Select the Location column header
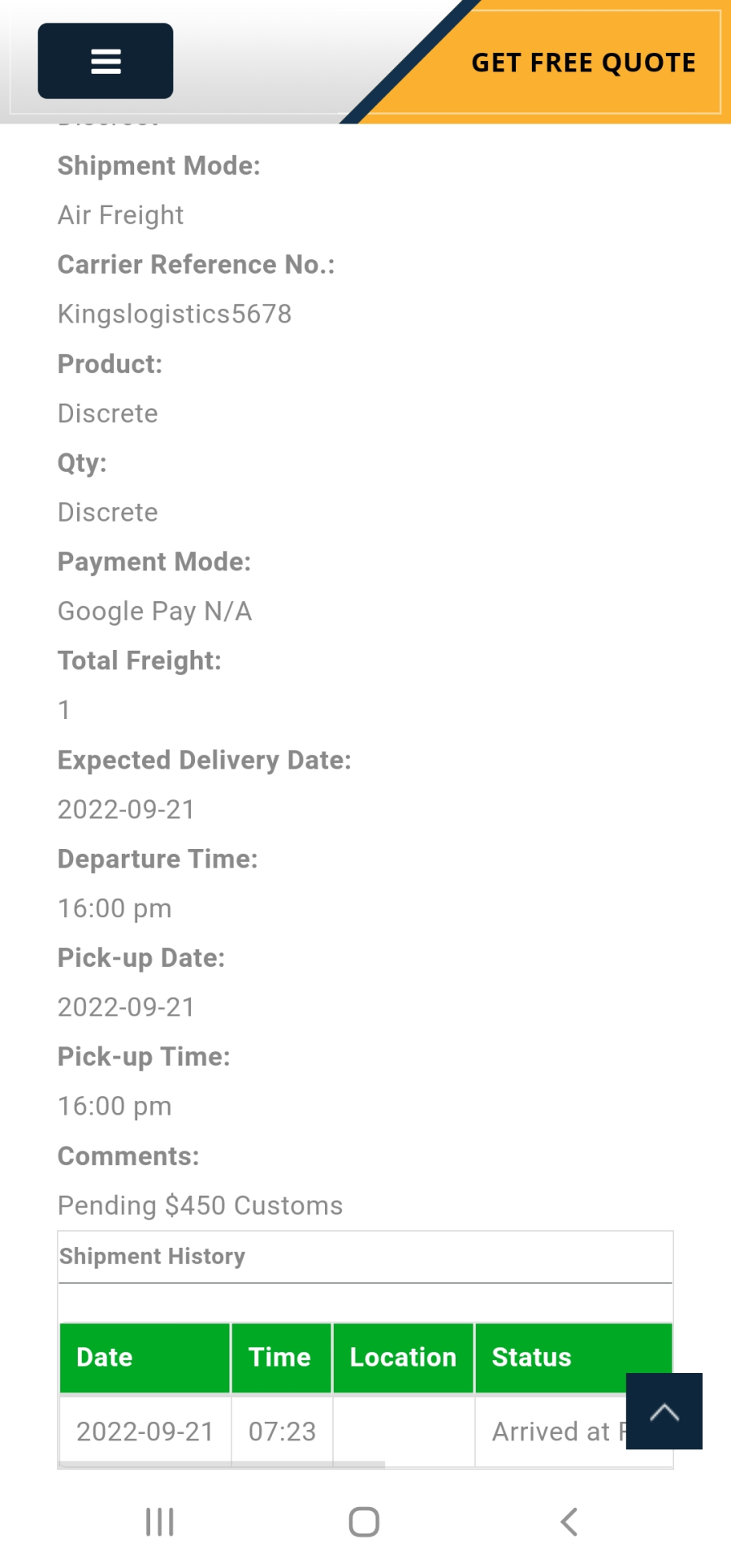Screen dimensions: 731x1568 pos(404,1358)
